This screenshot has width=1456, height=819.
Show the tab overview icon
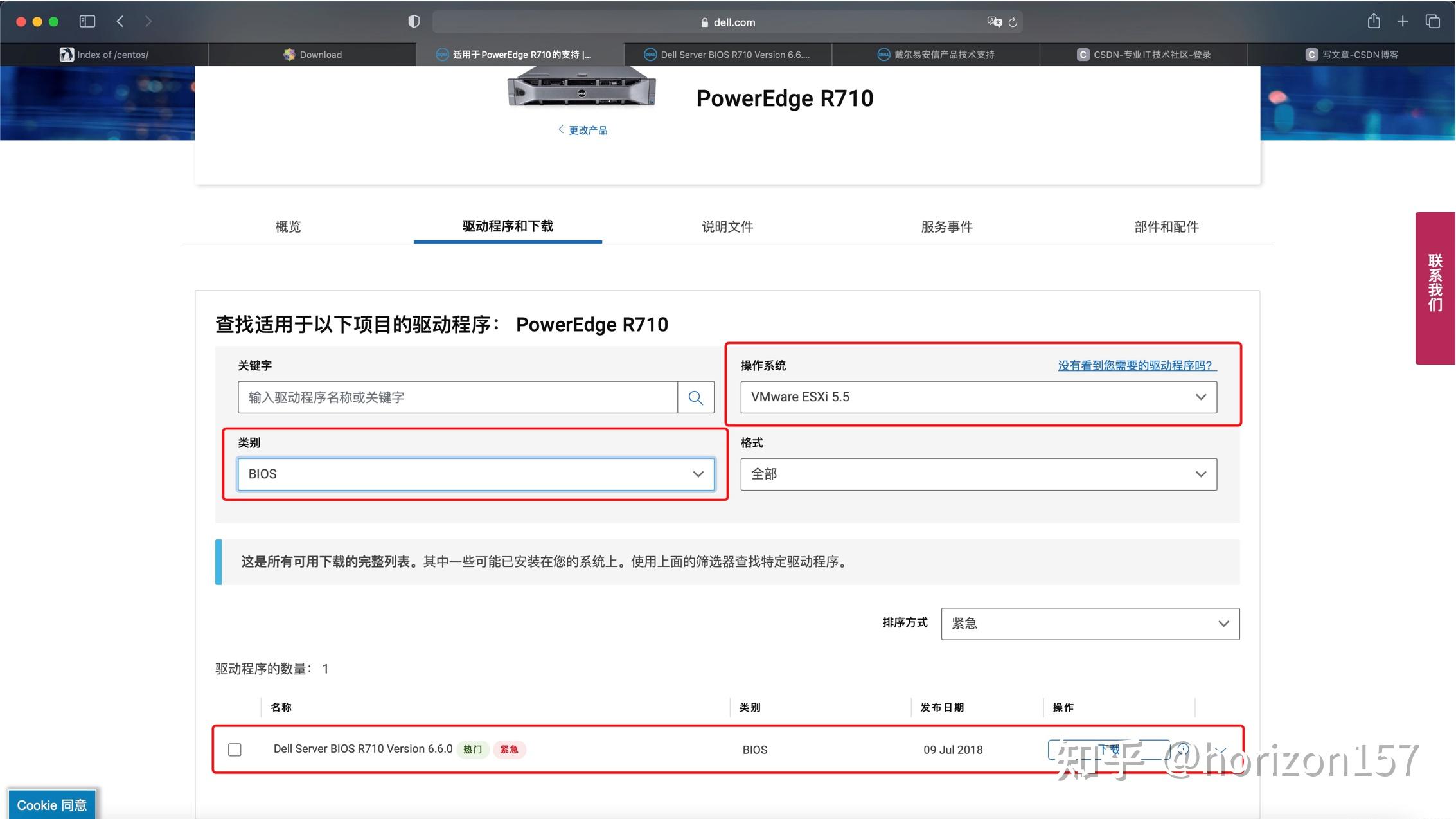1433,21
